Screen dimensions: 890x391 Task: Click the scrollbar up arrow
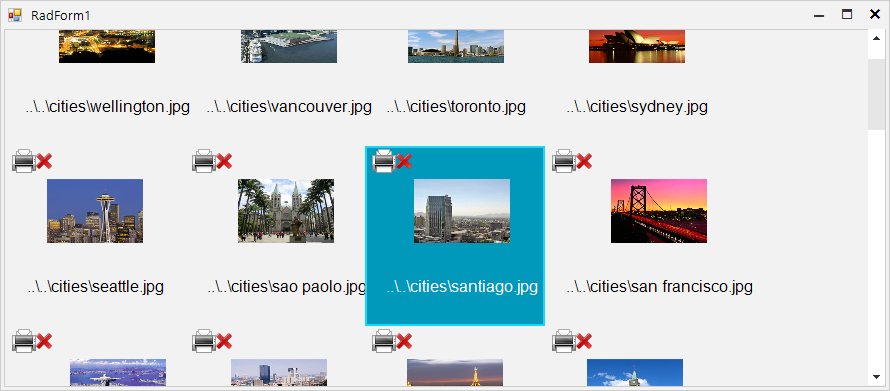(876, 37)
